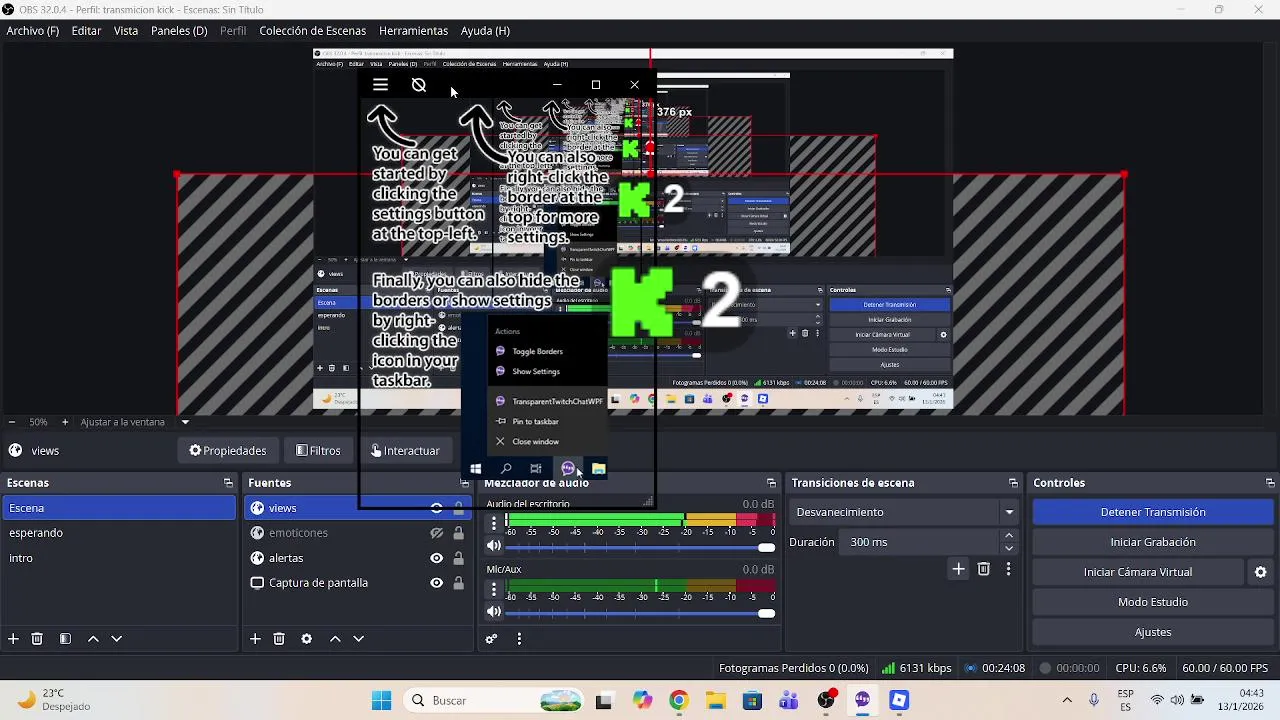This screenshot has width=1280, height=720.
Task: Open hamburger menu in chat overlay window
Action: pyautogui.click(x=380, y=85)
